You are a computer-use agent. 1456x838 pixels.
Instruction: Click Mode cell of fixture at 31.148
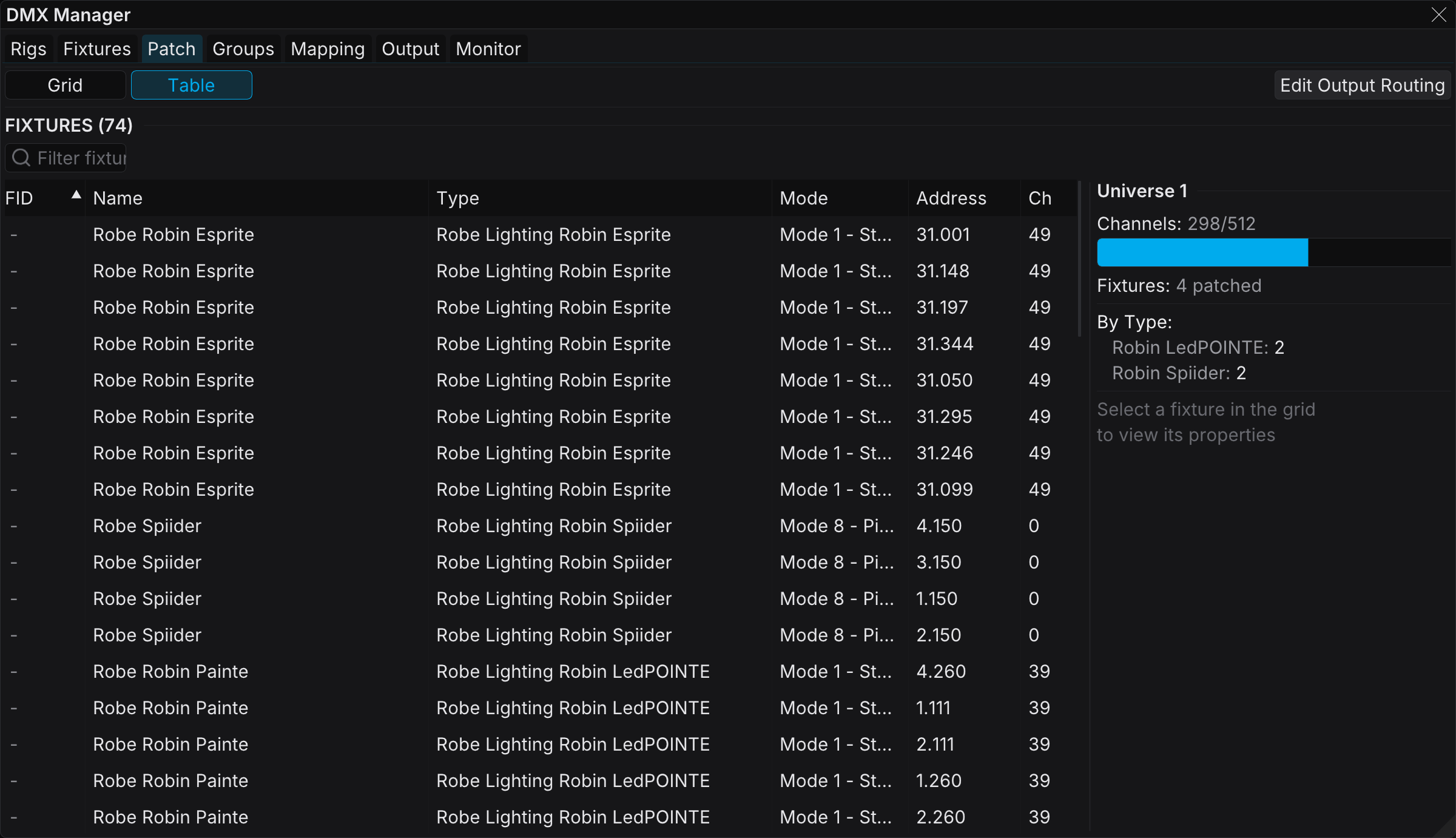(836, 271)
